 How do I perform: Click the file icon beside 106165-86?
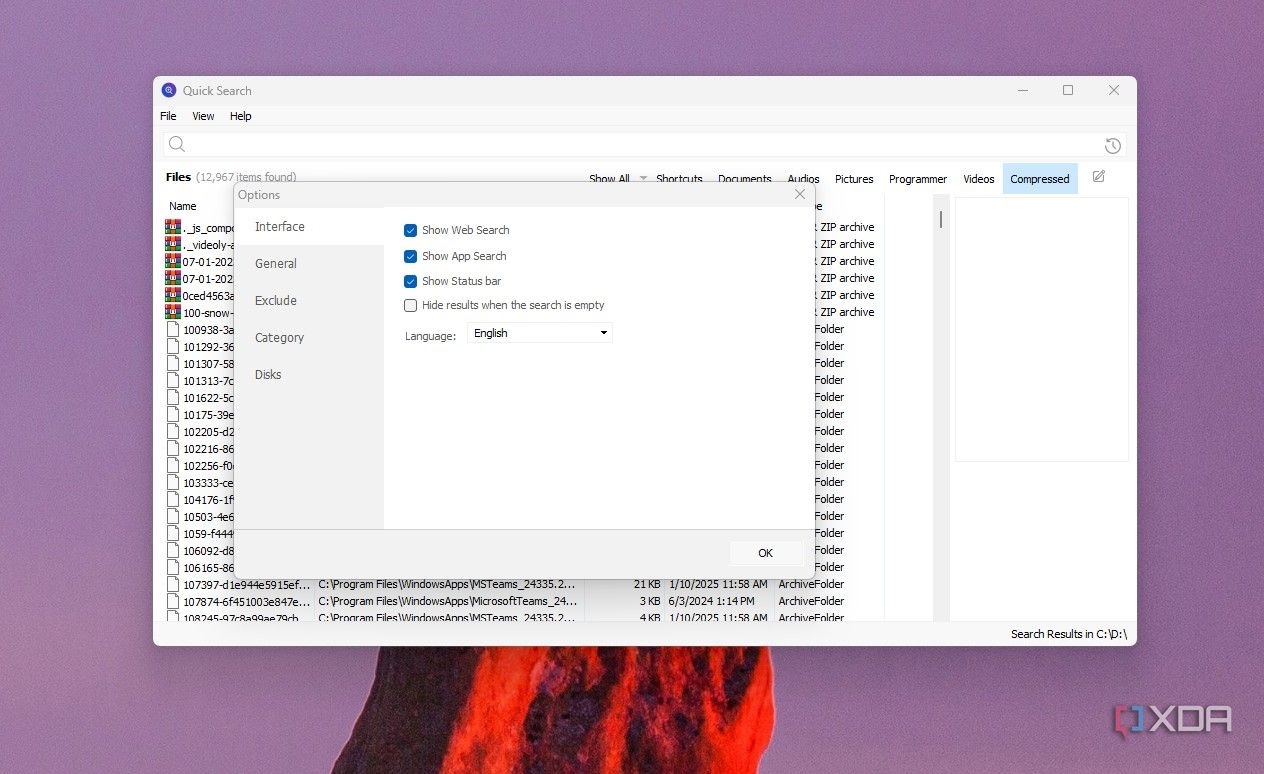(173, 567)
